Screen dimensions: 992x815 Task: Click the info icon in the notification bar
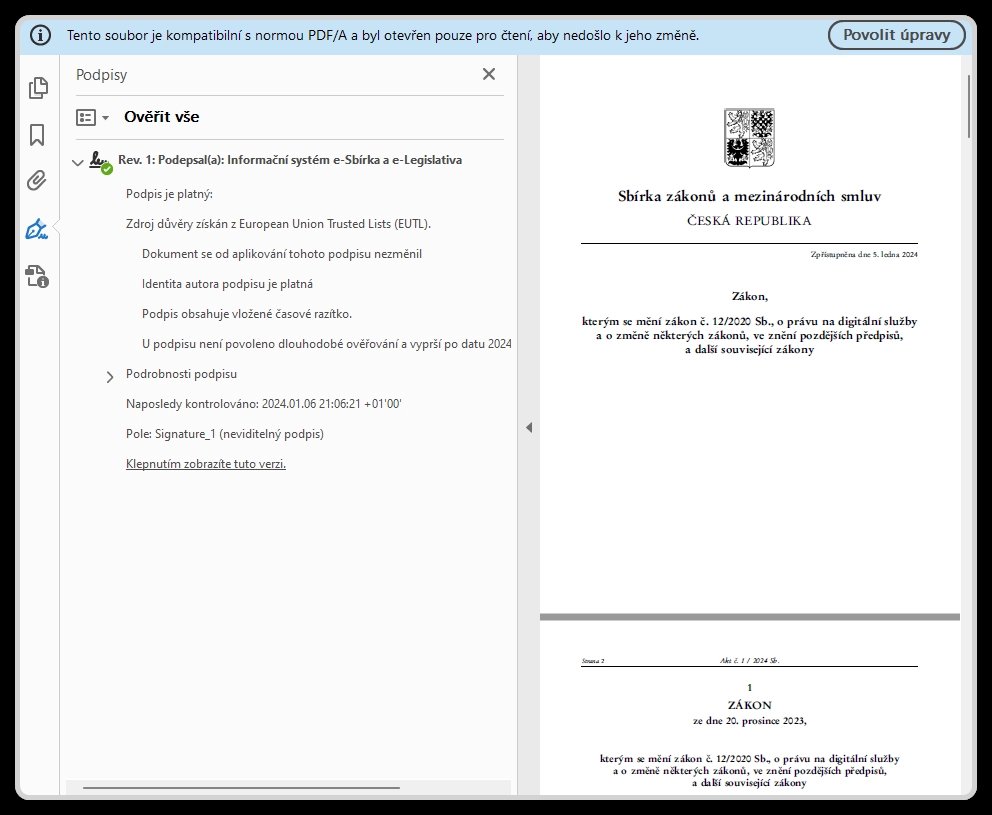41,35
